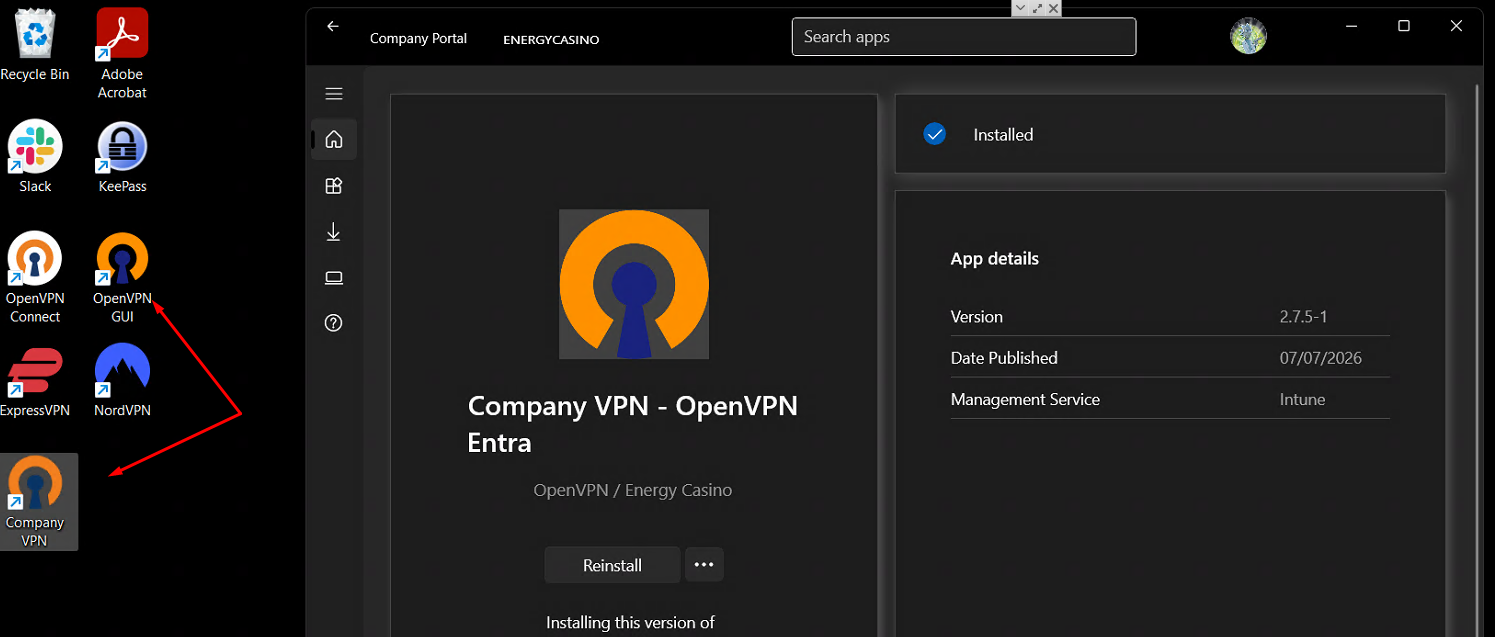1495x637 pixels.
Task: Click the Reinstall button
Action: coord(612,565)
